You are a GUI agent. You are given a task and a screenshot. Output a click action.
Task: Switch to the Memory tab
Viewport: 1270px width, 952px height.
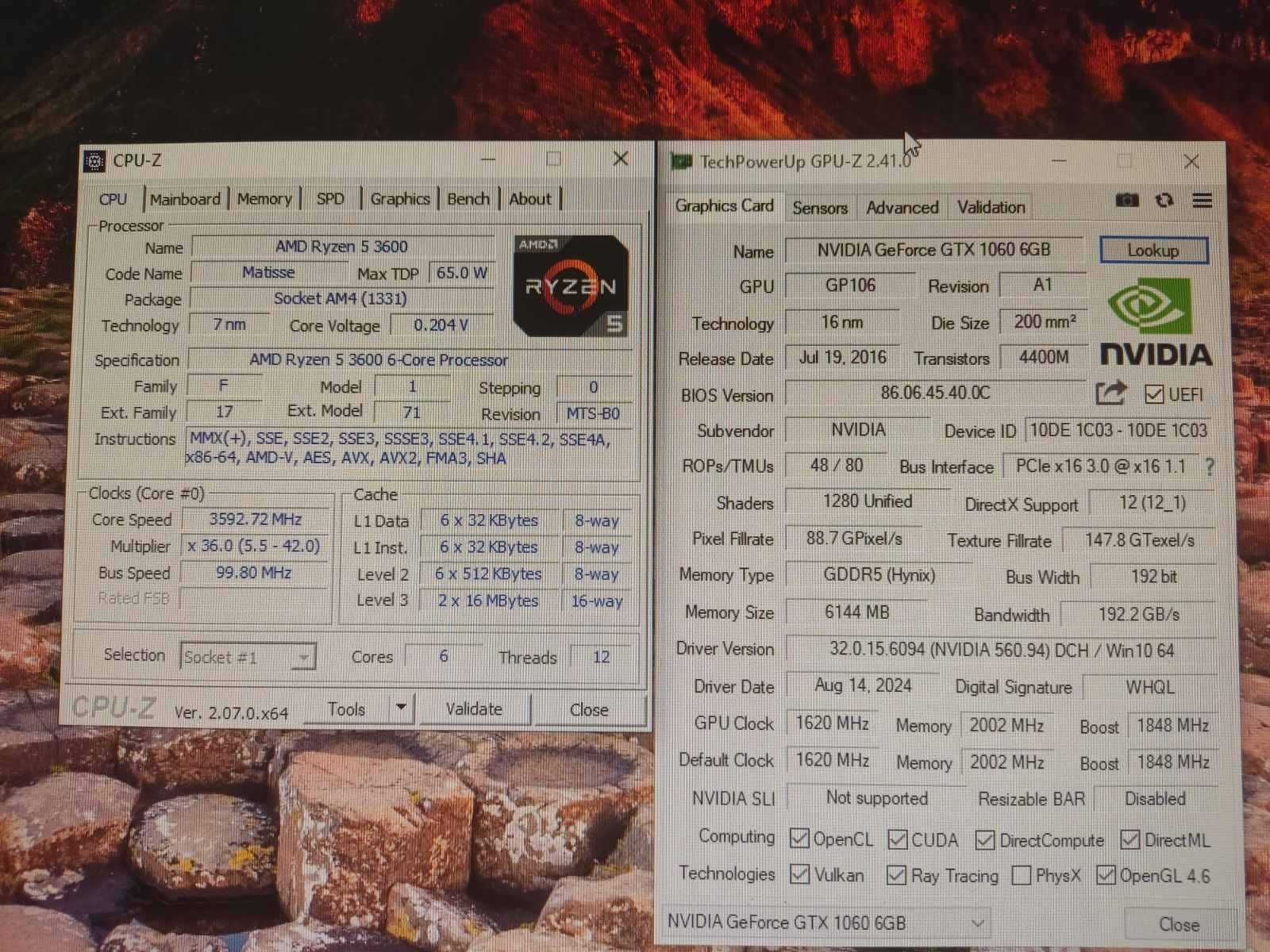(x=264, y=199)
